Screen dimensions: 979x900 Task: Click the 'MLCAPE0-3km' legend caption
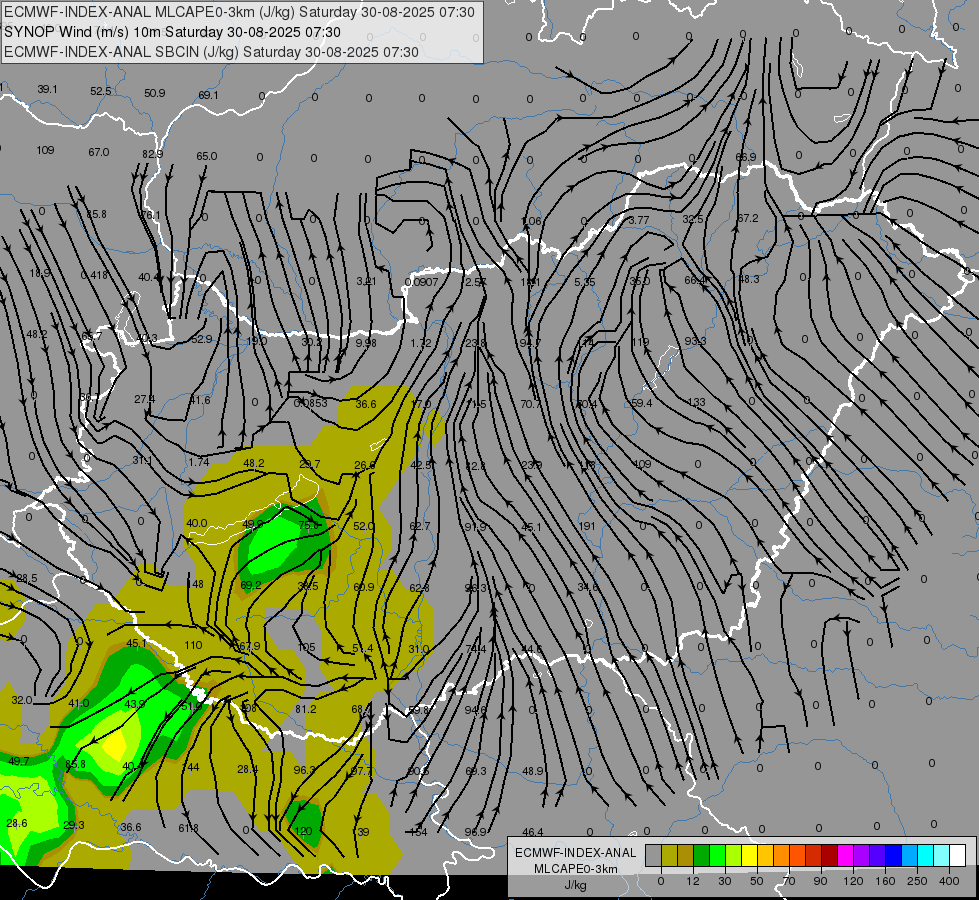576,869
